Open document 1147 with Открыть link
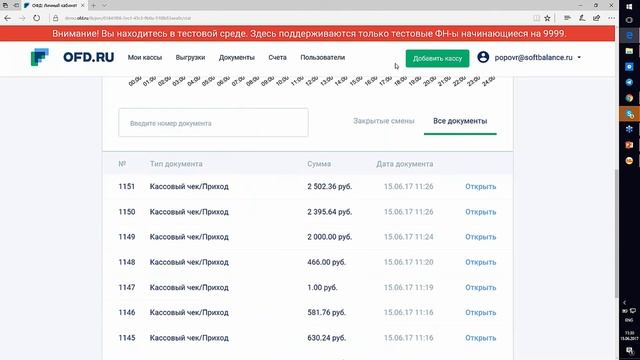This screenshot has width=640, height=360. point(480,287)
